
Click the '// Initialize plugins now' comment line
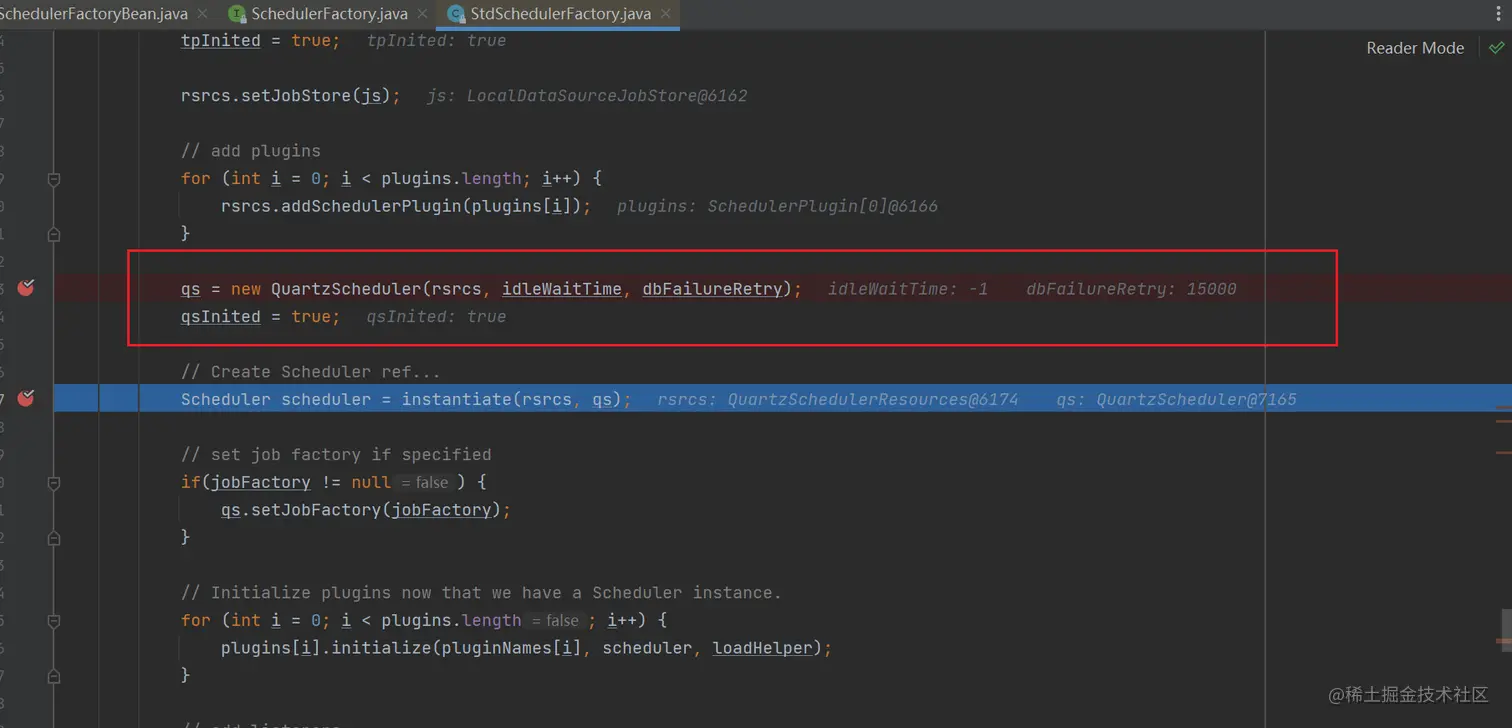[481, 593]
